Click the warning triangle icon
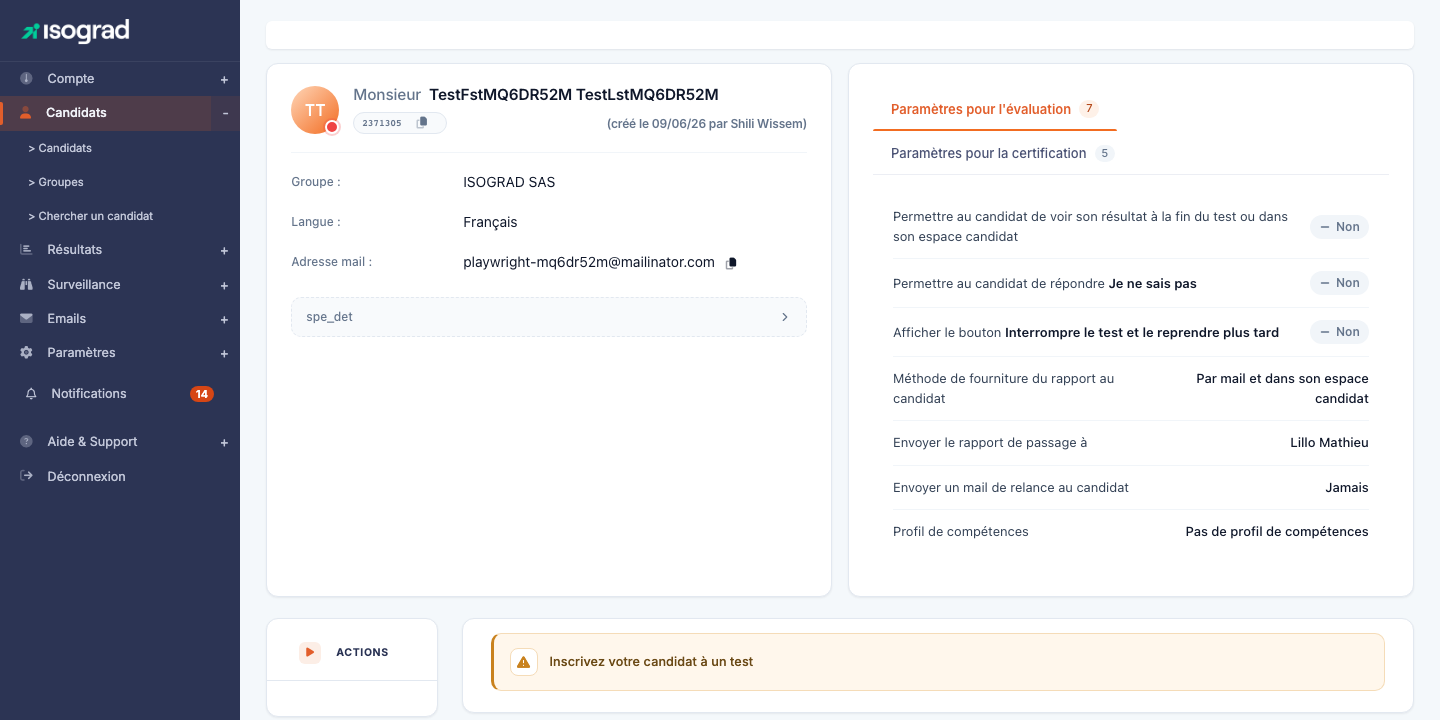Viewport: 1440px width, 720px height. 524,662
